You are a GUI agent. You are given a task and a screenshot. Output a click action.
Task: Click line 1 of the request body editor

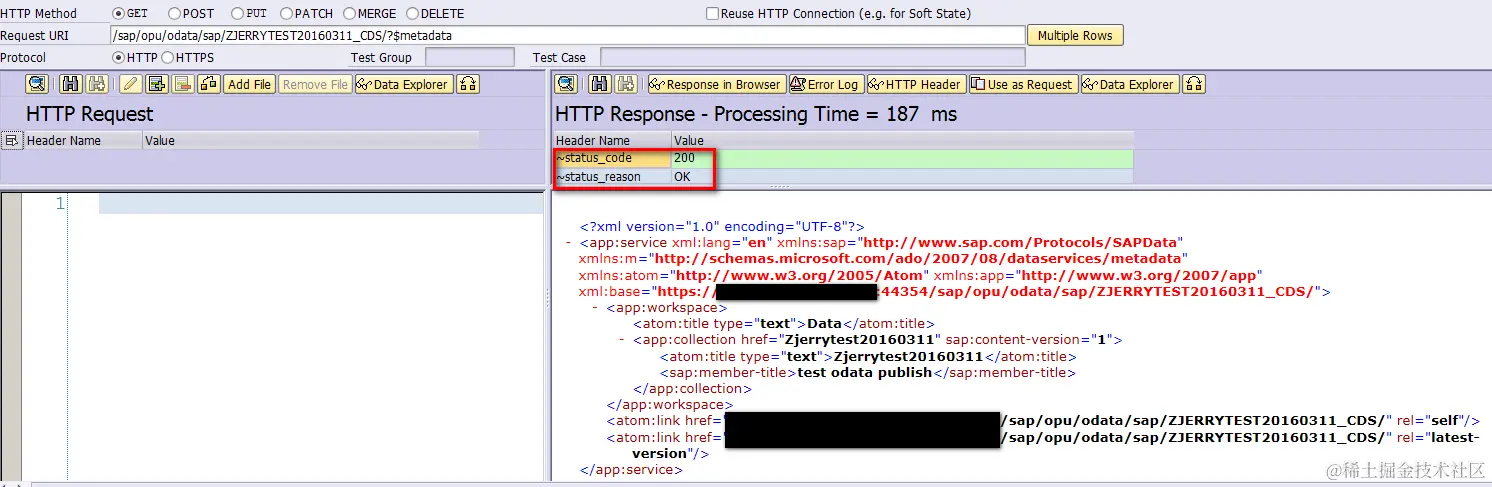[x=320, y=204]
